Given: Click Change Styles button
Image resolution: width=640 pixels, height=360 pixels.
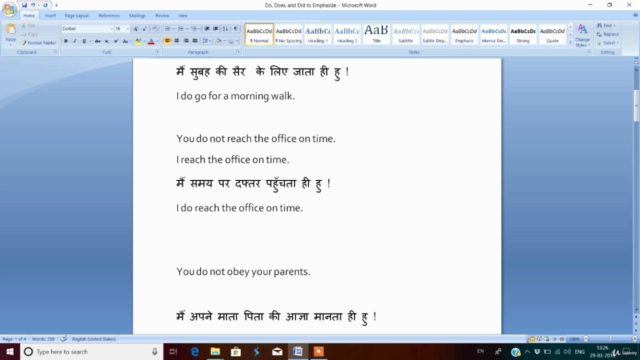Looking at the screenshot, I should coord(582,35).
